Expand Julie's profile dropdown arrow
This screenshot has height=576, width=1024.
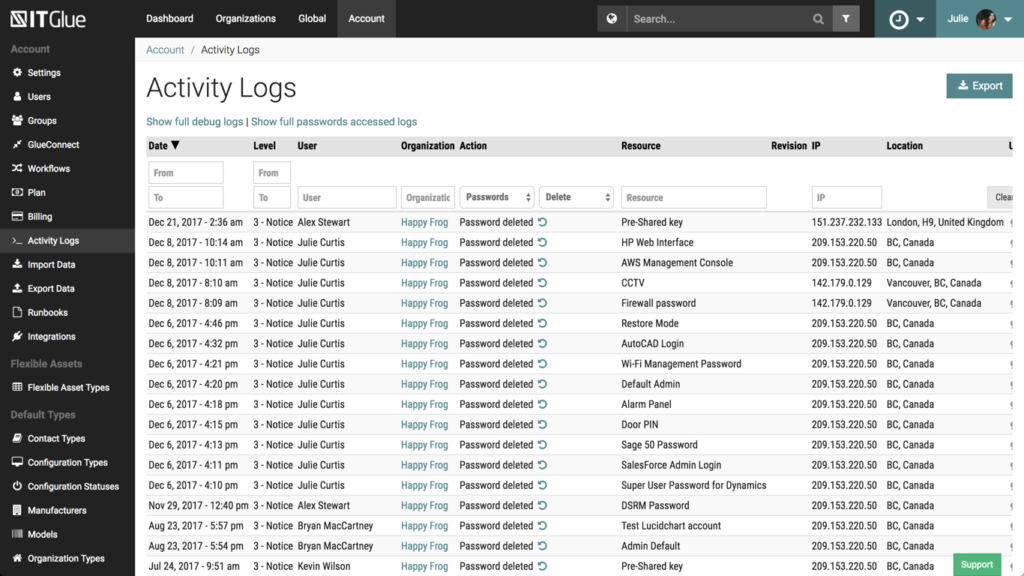click(x=1008, y=18)
